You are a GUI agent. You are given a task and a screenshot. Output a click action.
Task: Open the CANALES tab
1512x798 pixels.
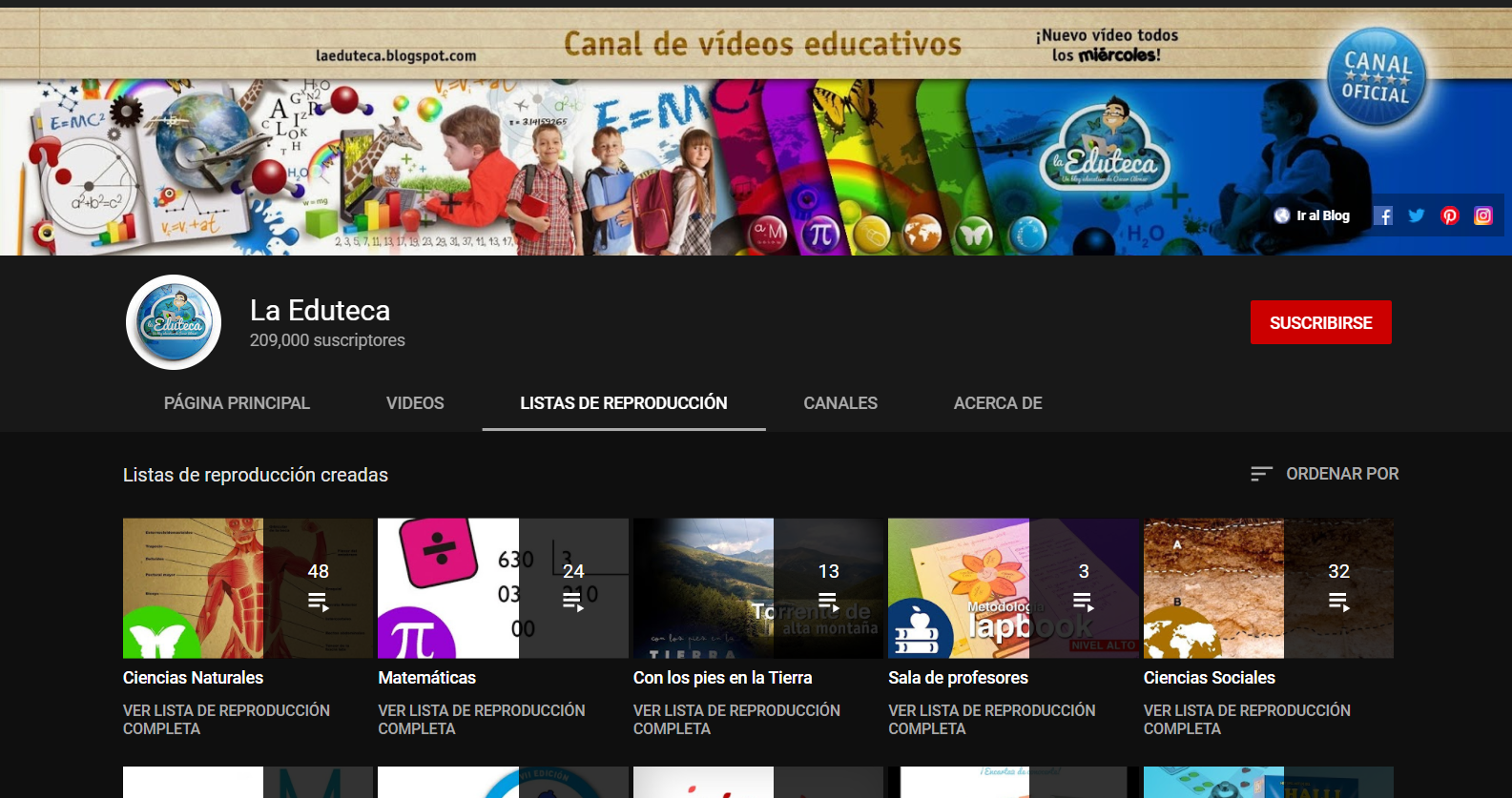click(x=840, y=403)
